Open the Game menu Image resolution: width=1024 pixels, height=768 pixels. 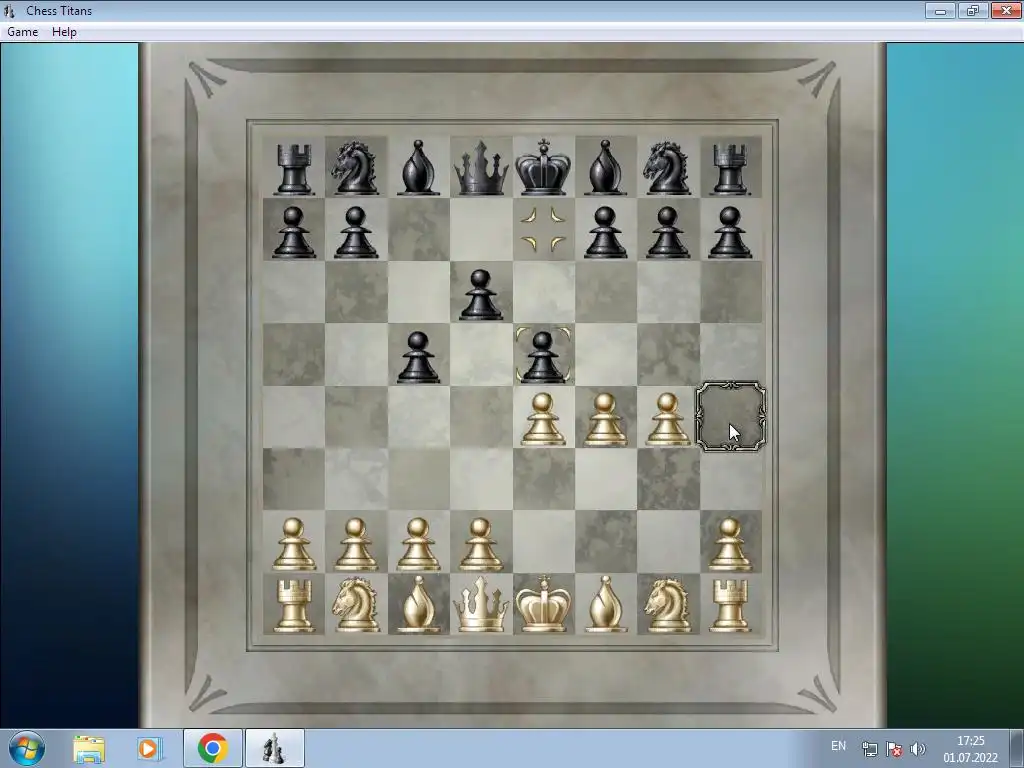[x=23, y=31]
